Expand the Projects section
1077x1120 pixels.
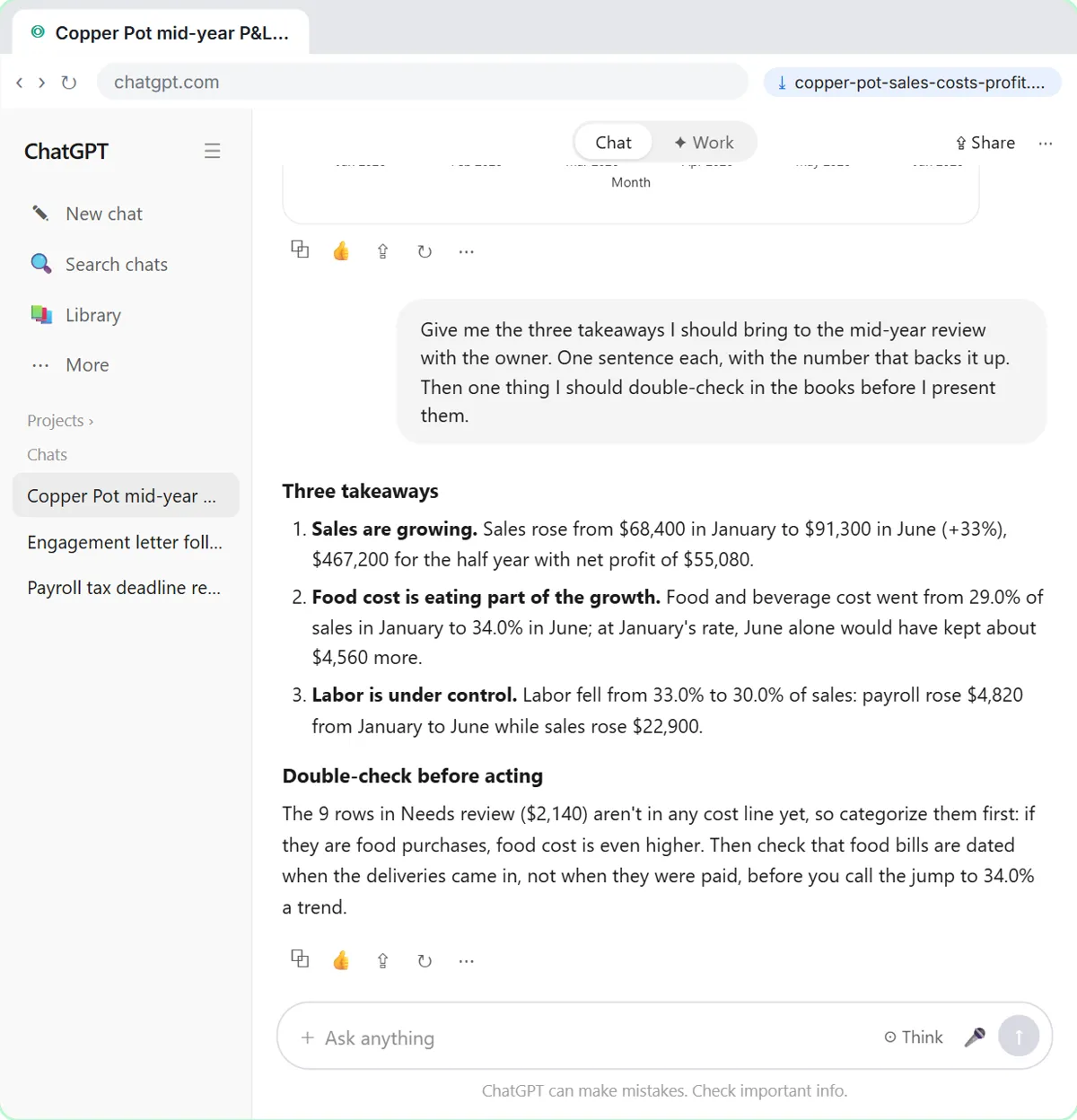(60, 420)
